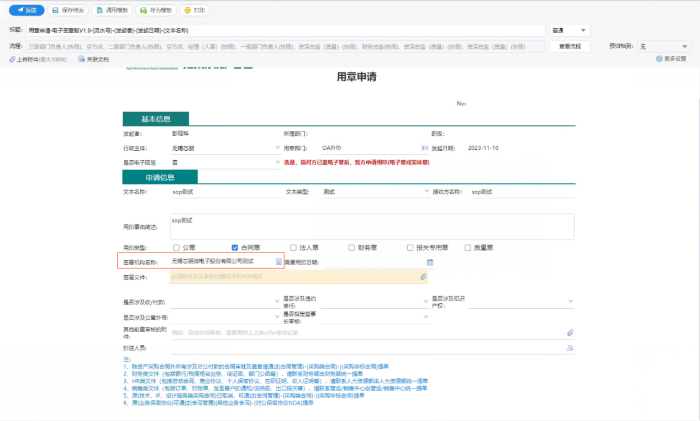Check the 法人章 checkbox
This screenshot has height=421, width=700.
point(293,247)
